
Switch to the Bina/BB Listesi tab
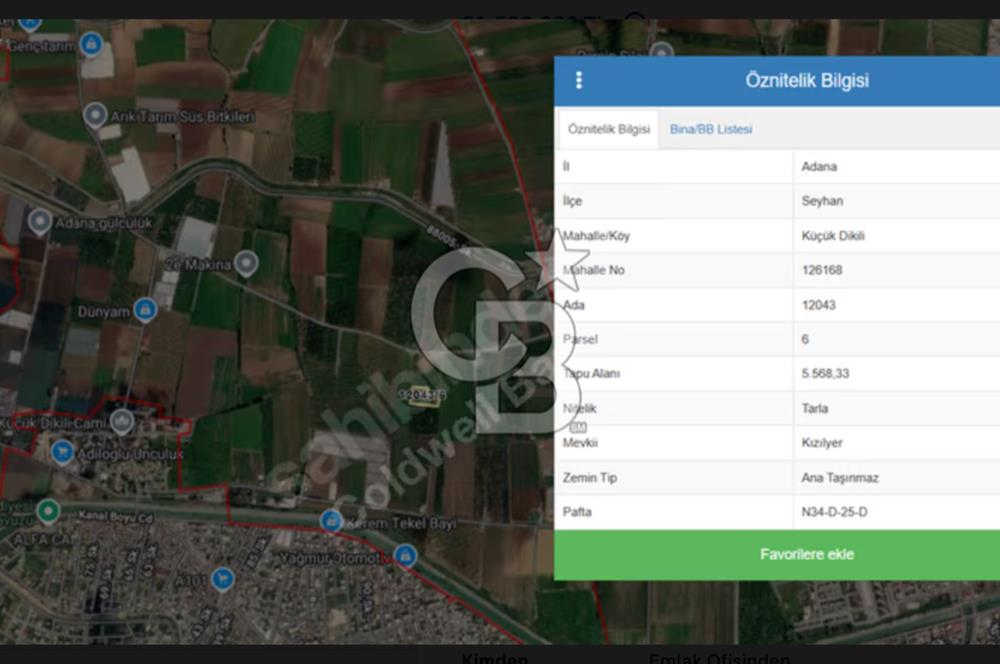point(710,129)
